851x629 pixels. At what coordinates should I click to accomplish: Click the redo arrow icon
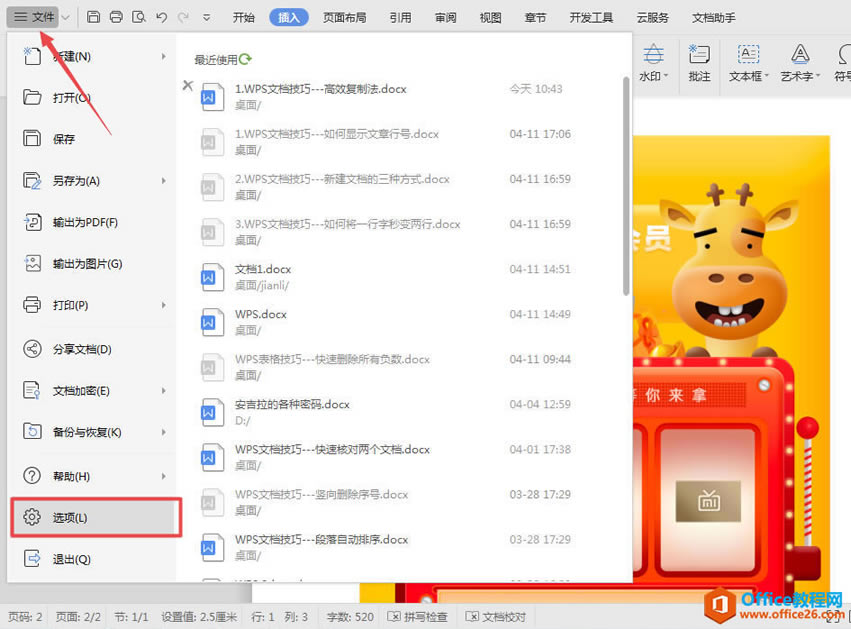point(183,17)
